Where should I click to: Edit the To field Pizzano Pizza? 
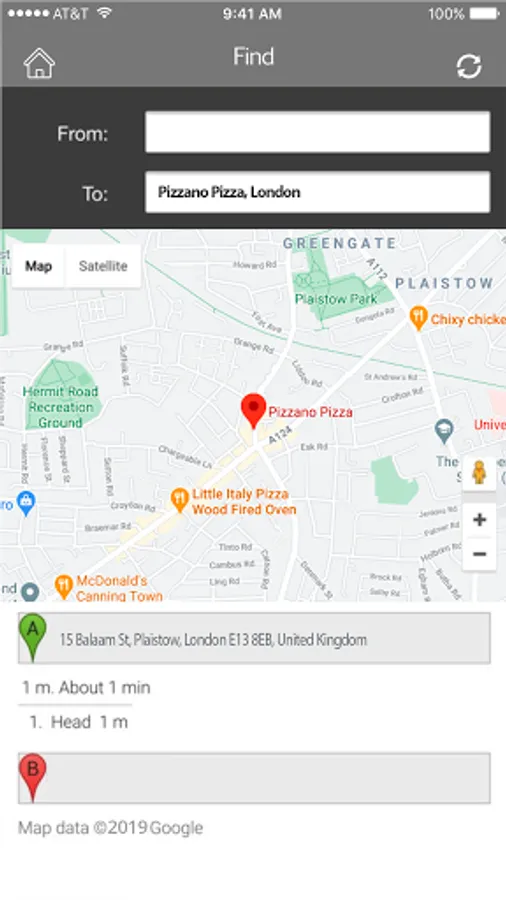pos(317,192)
